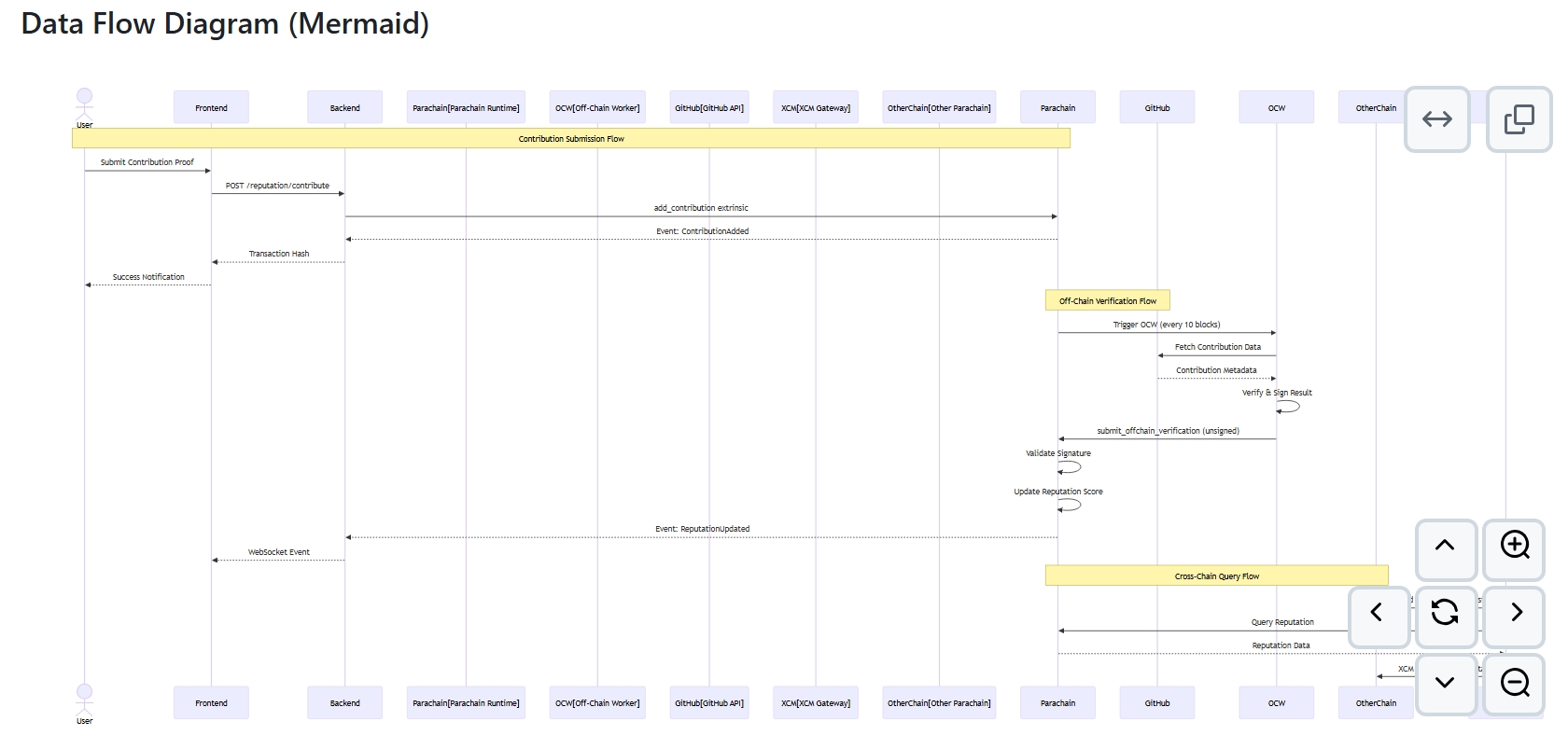The image size is (1568, 735).
Task: Click the Data Flow Diagram (Mermaid) heading
Action: [225, 23]
